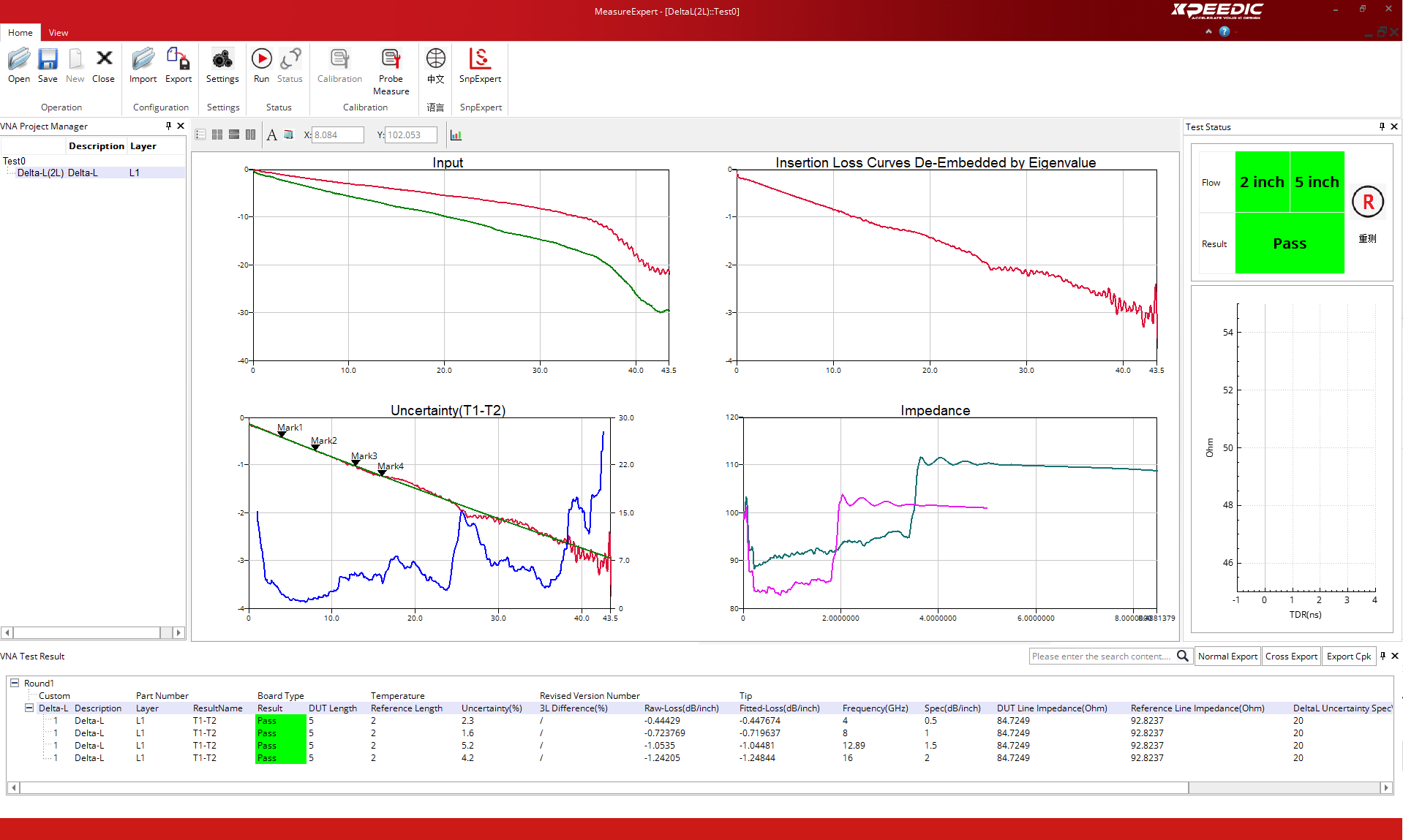Click Mark3 marker on Uncertainty chart
1403x840 pixels.
(356, 463)
